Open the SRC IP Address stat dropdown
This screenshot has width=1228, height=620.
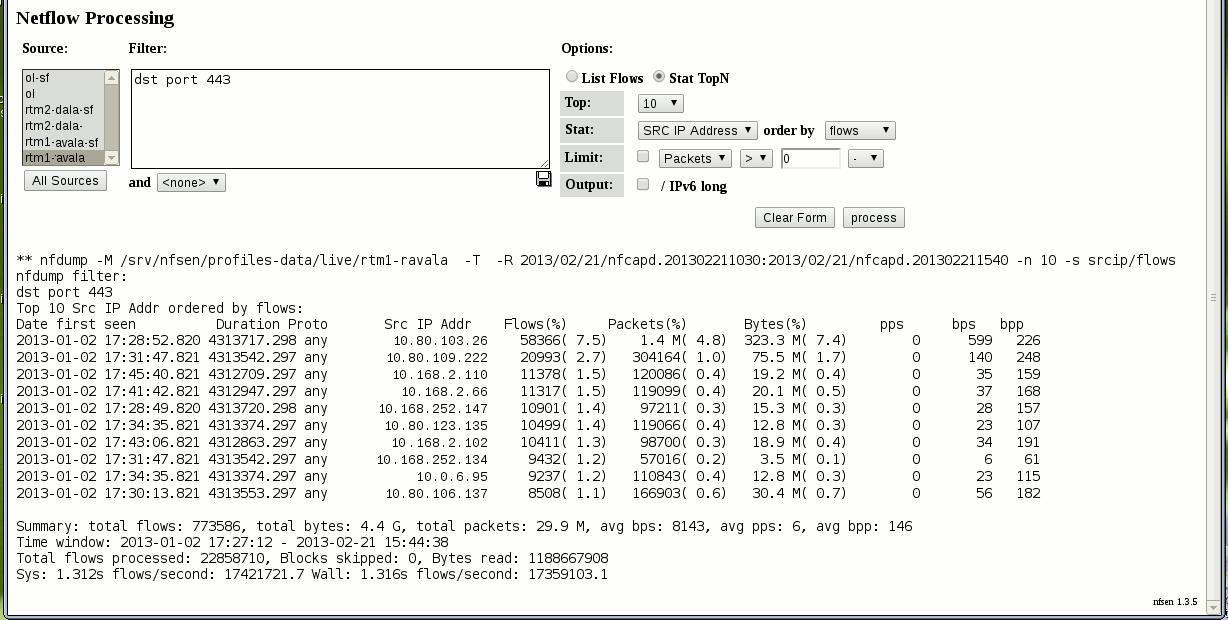[698, 130]
